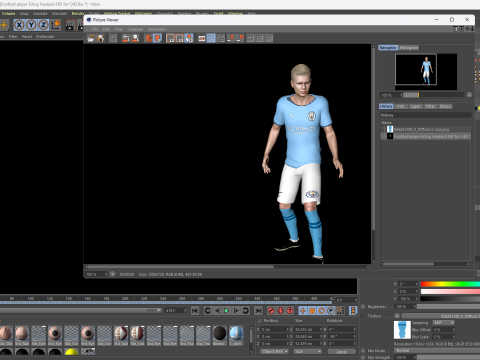Switch to the Navigator tab
The width and height of the screenshot is (480, 360).
pyautogui.click(x=388, y=48)
